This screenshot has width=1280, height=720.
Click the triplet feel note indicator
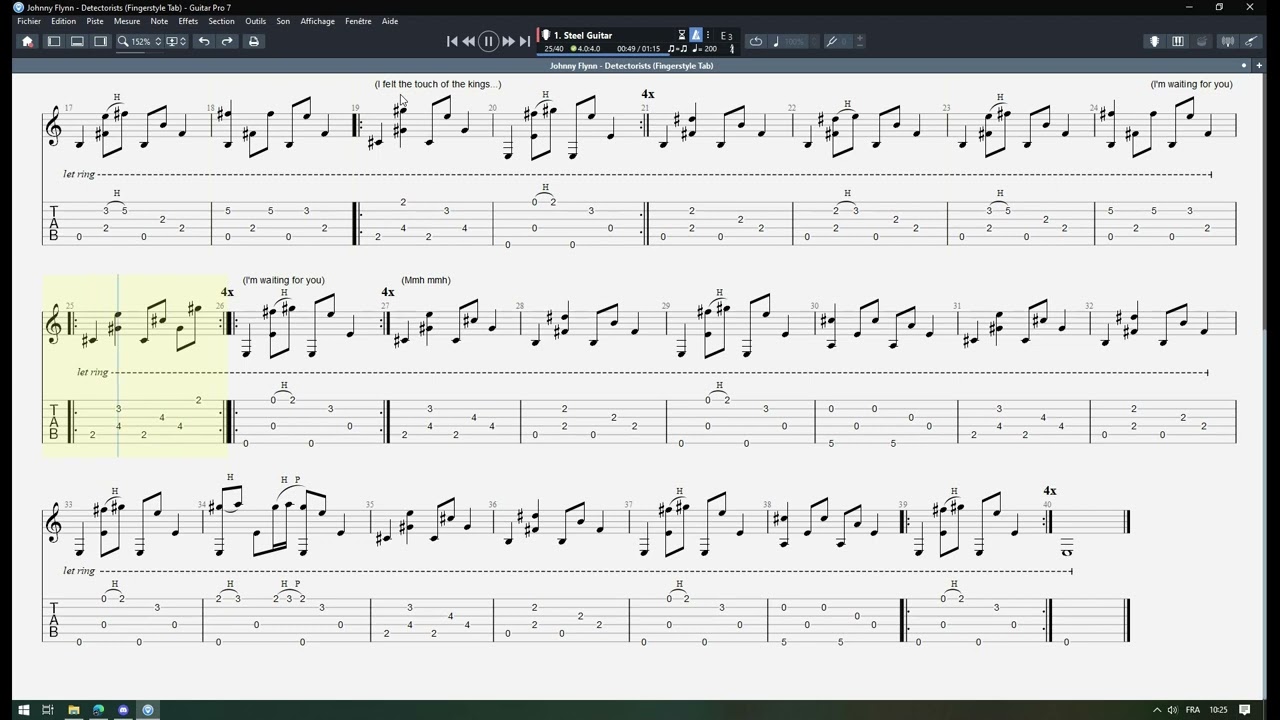coord(677,48)
